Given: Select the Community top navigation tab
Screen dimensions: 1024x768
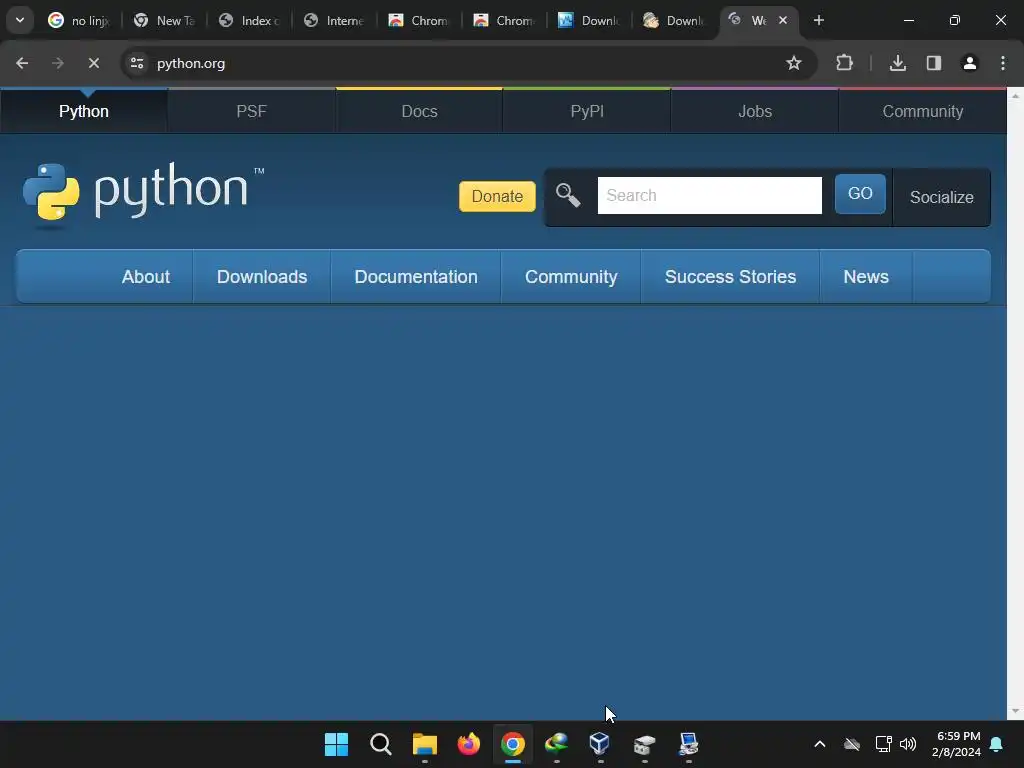Looking at the screenshot, I should 923,111.
